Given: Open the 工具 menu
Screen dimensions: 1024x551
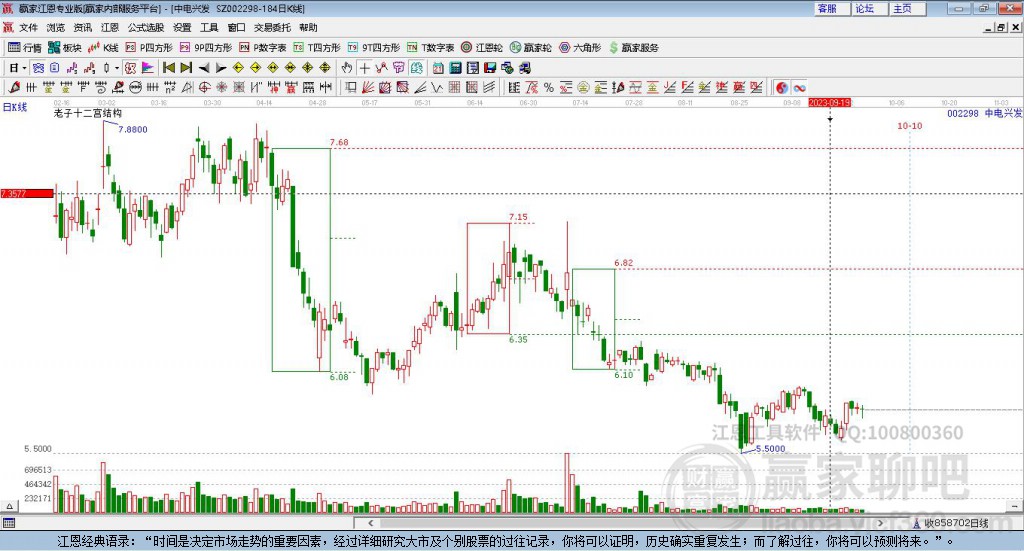Looking at the screenshot, I should 209,27.
